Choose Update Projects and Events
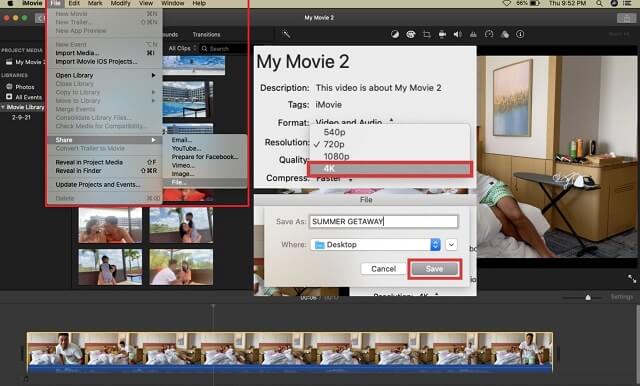 click(x=105, y=185)
